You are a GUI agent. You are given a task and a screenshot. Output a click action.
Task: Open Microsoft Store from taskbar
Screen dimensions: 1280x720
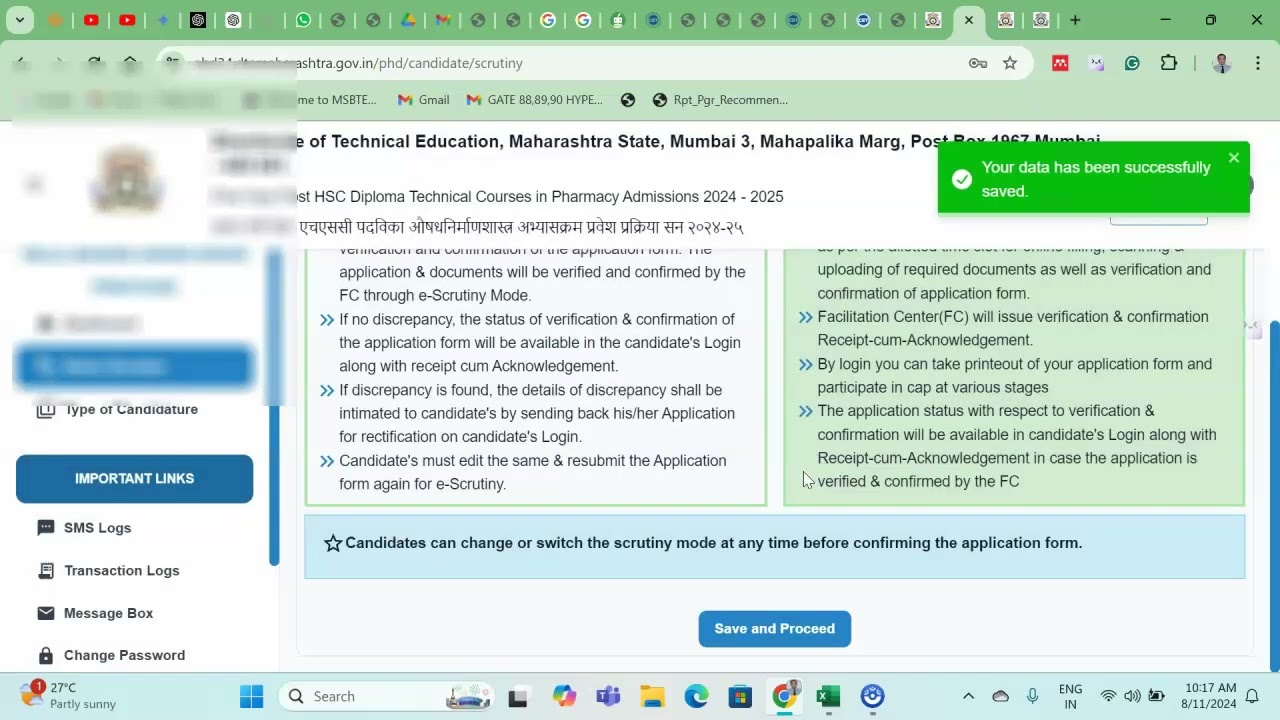(x=740, y=696)
